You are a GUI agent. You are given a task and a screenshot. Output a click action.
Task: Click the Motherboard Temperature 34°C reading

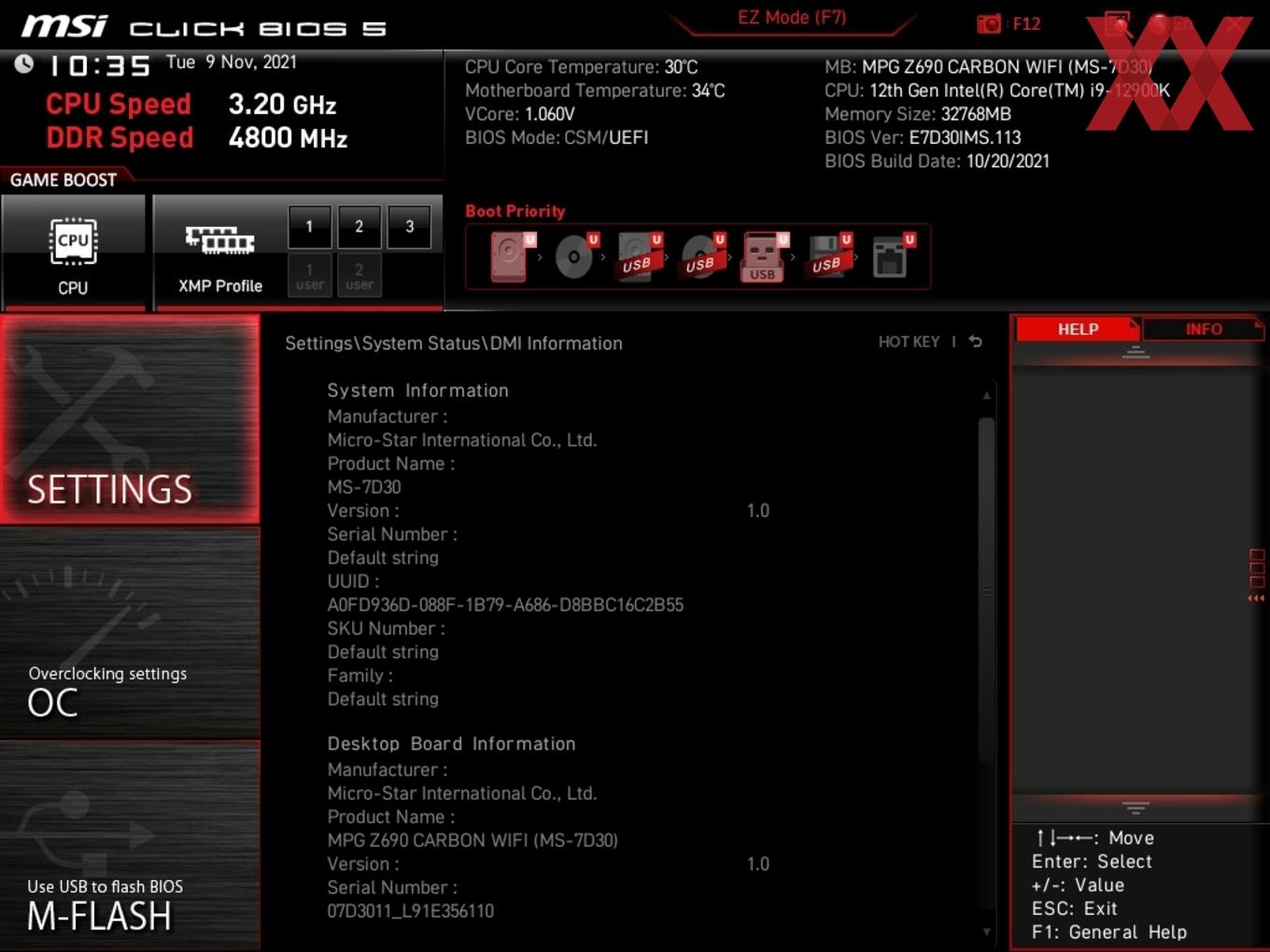pyautogui.click(x=595, y=91)
